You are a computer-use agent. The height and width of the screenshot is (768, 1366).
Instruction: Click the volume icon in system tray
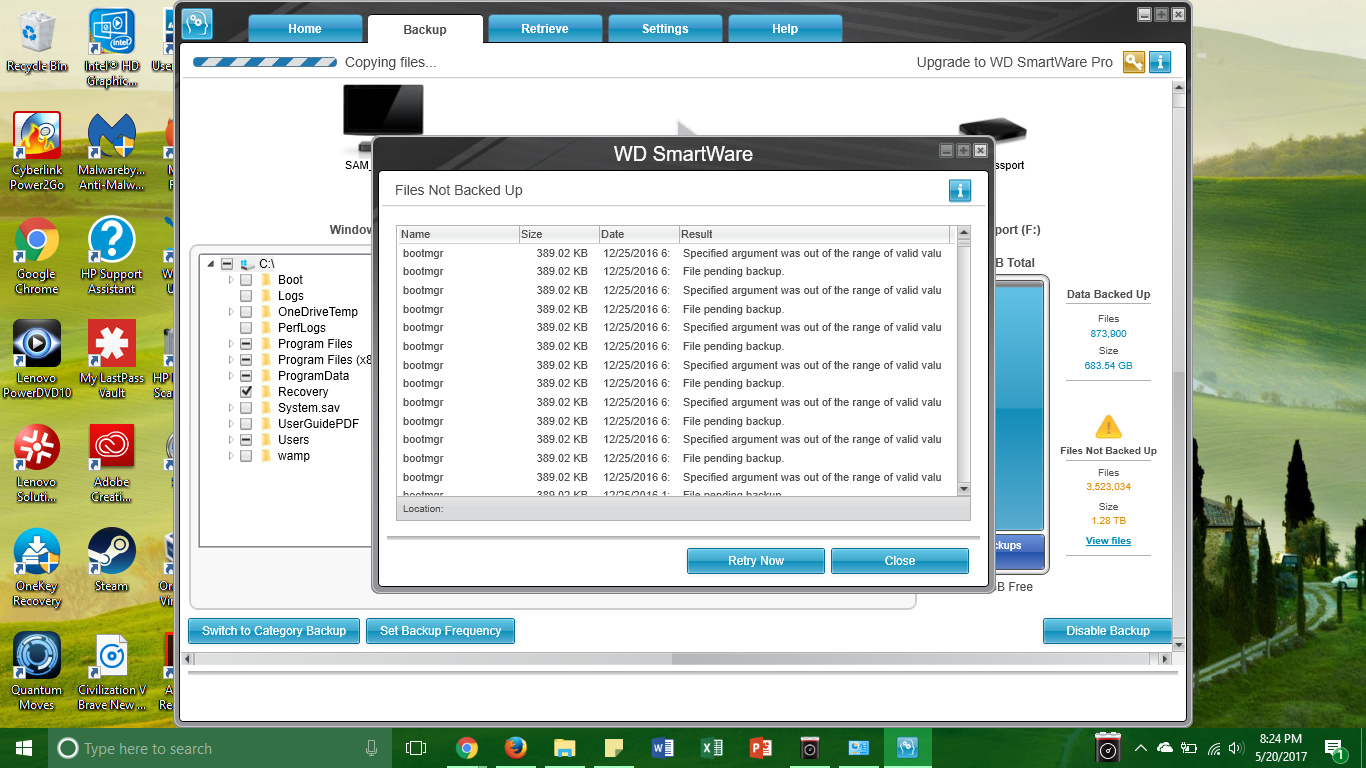(x=1237, y=748)
